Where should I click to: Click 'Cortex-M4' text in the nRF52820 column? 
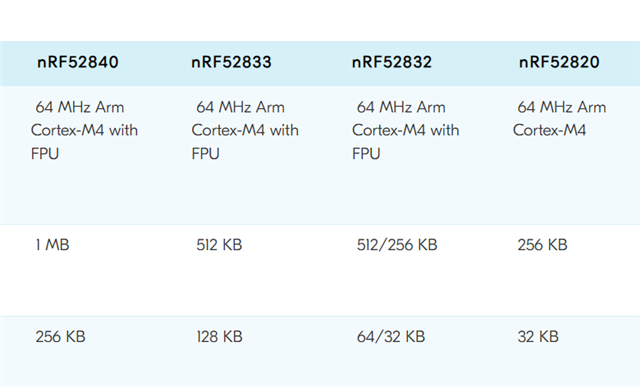click(x=549, y=130)
